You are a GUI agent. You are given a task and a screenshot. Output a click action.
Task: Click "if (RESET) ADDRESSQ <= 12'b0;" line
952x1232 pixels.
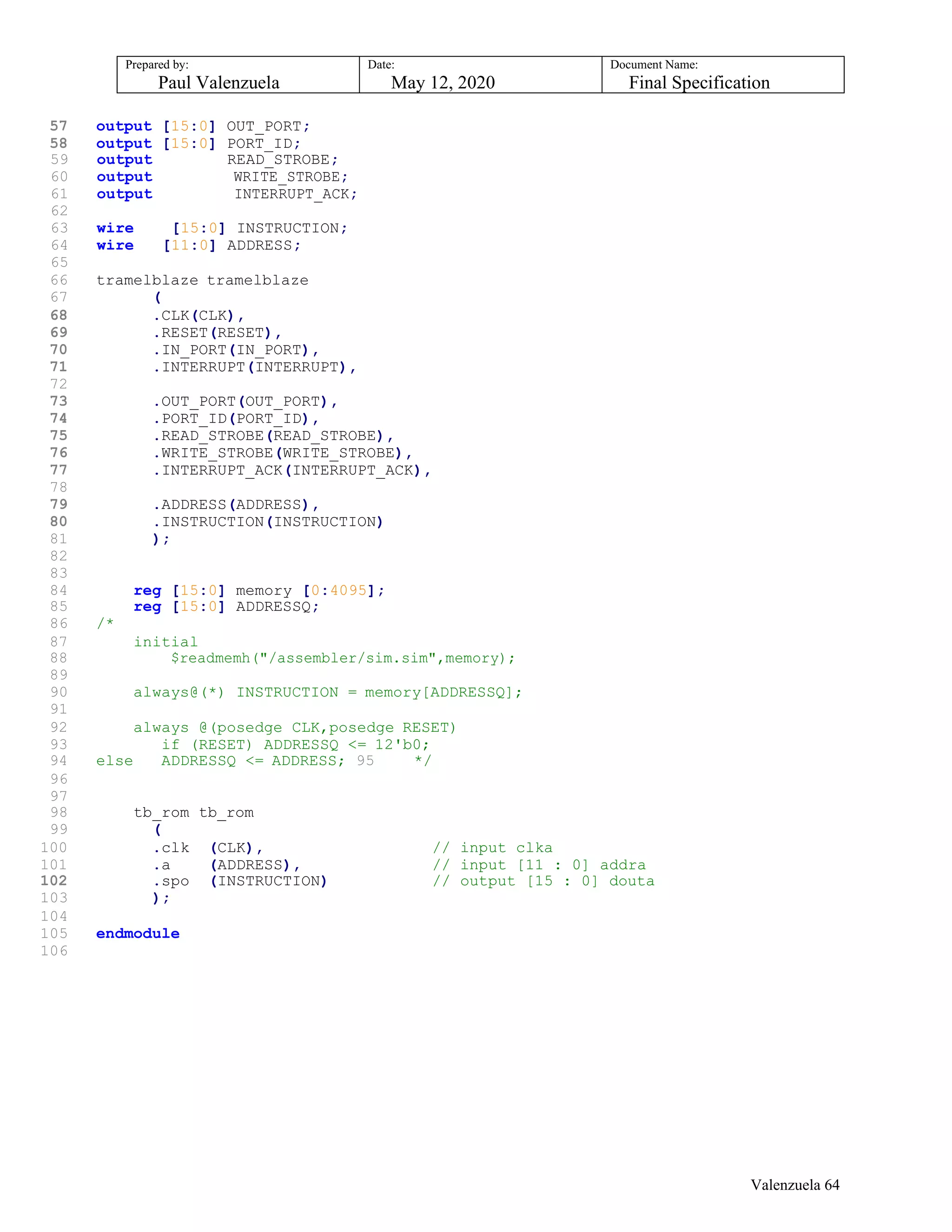click(x=296, y=745)
